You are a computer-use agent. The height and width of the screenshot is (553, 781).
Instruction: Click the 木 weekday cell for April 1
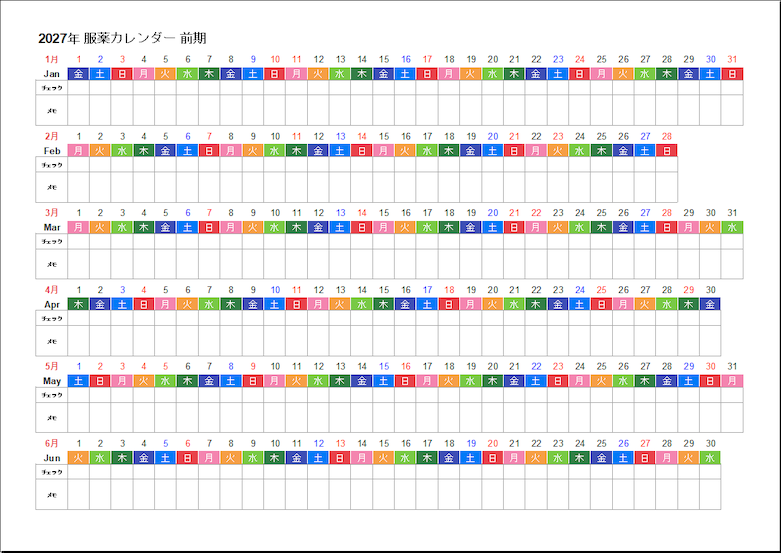(x=78, y=304)
